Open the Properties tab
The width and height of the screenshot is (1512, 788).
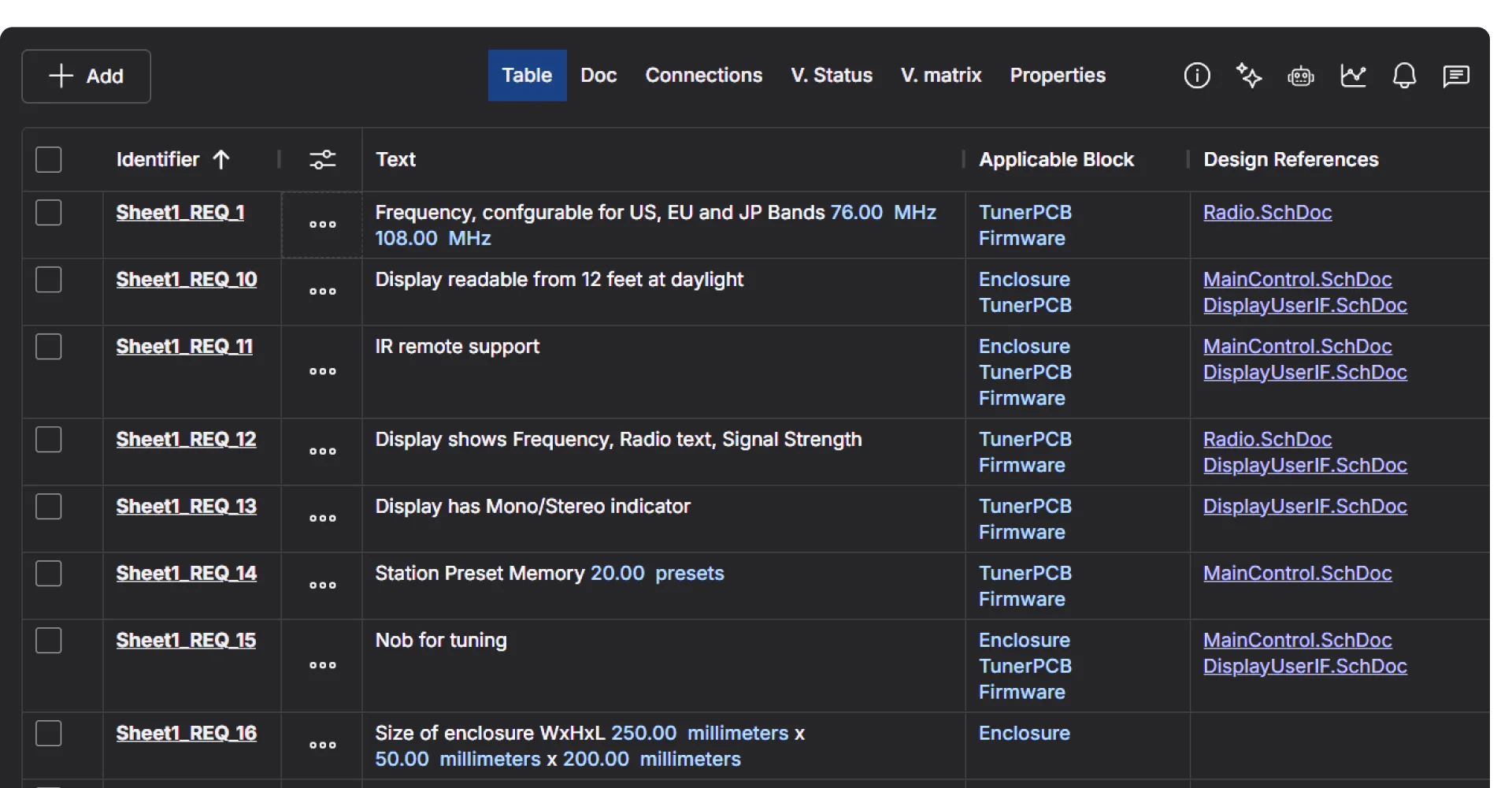pyautogui.click(x=1058, y=76)
